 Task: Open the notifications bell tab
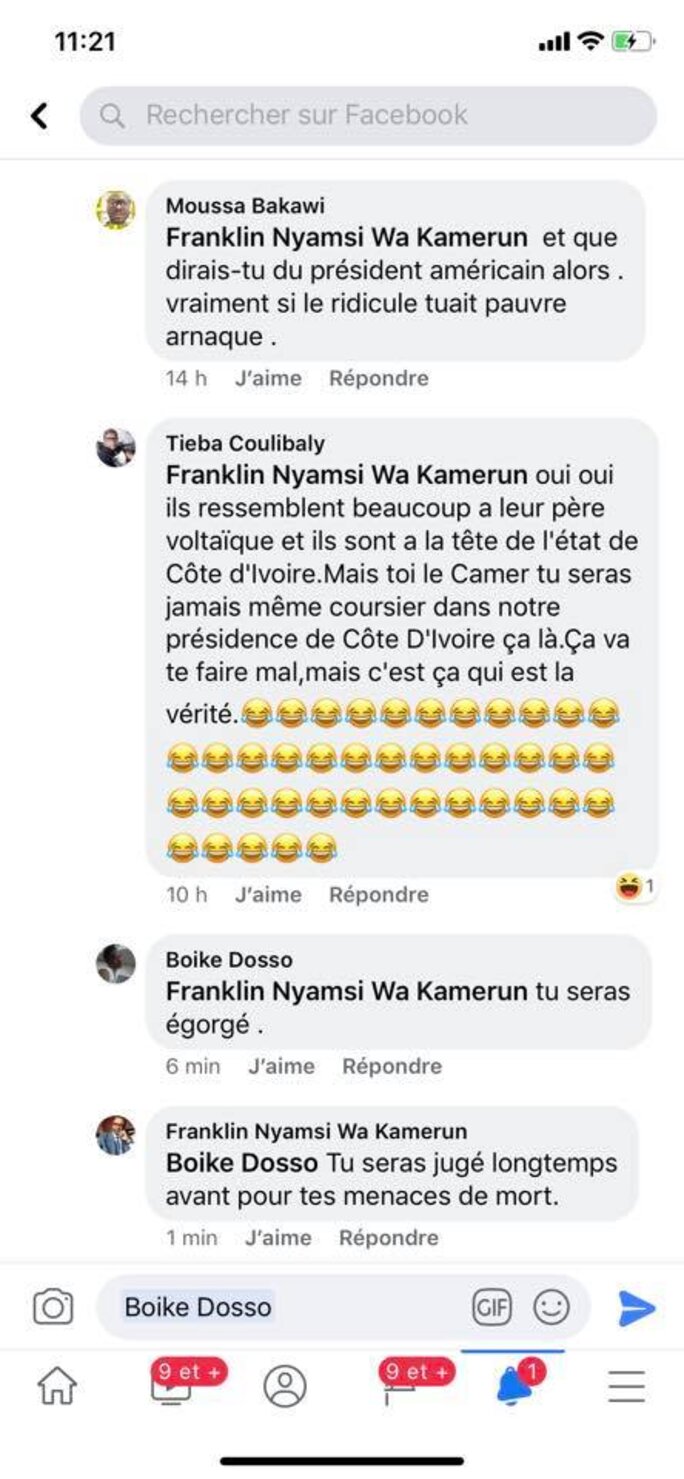click(514, 1385)
